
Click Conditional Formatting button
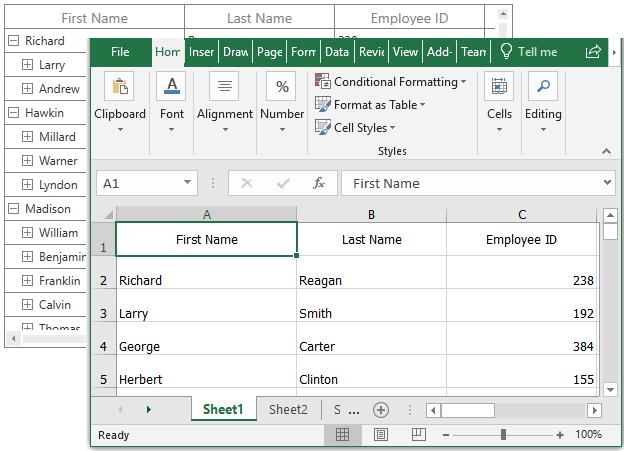tap(391, 82)
